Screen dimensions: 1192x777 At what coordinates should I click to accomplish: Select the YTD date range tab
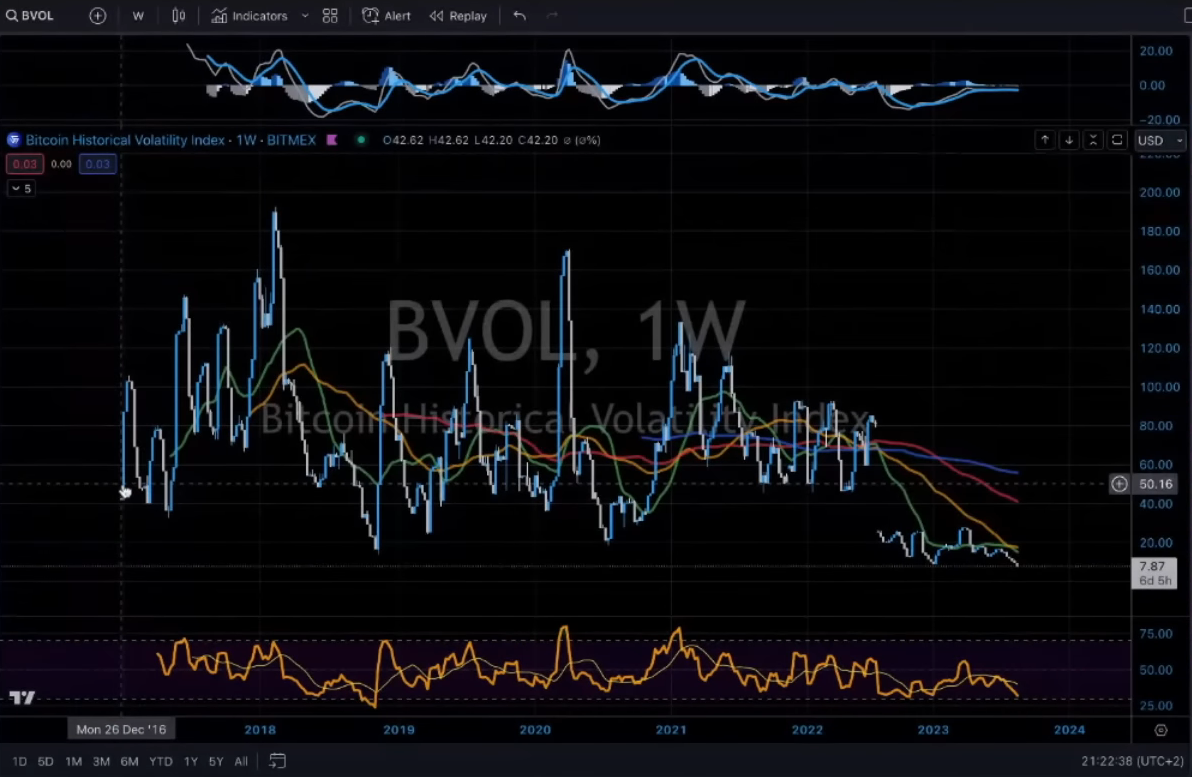pyautogui.click(x=160, y=761)
